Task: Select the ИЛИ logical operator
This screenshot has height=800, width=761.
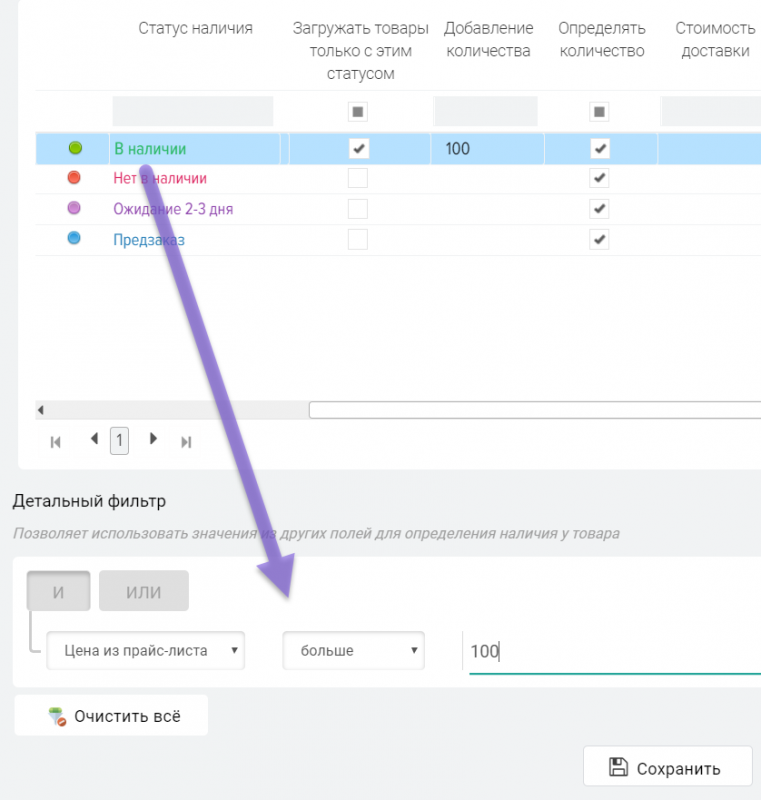Action: coord(144,591)
